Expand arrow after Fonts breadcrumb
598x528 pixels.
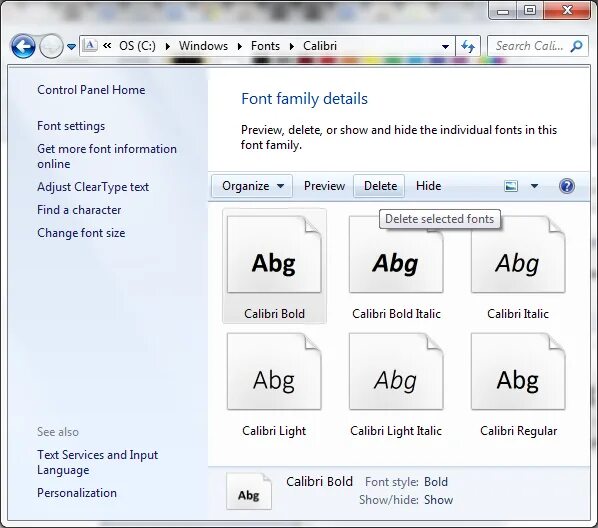coord(291,47)
